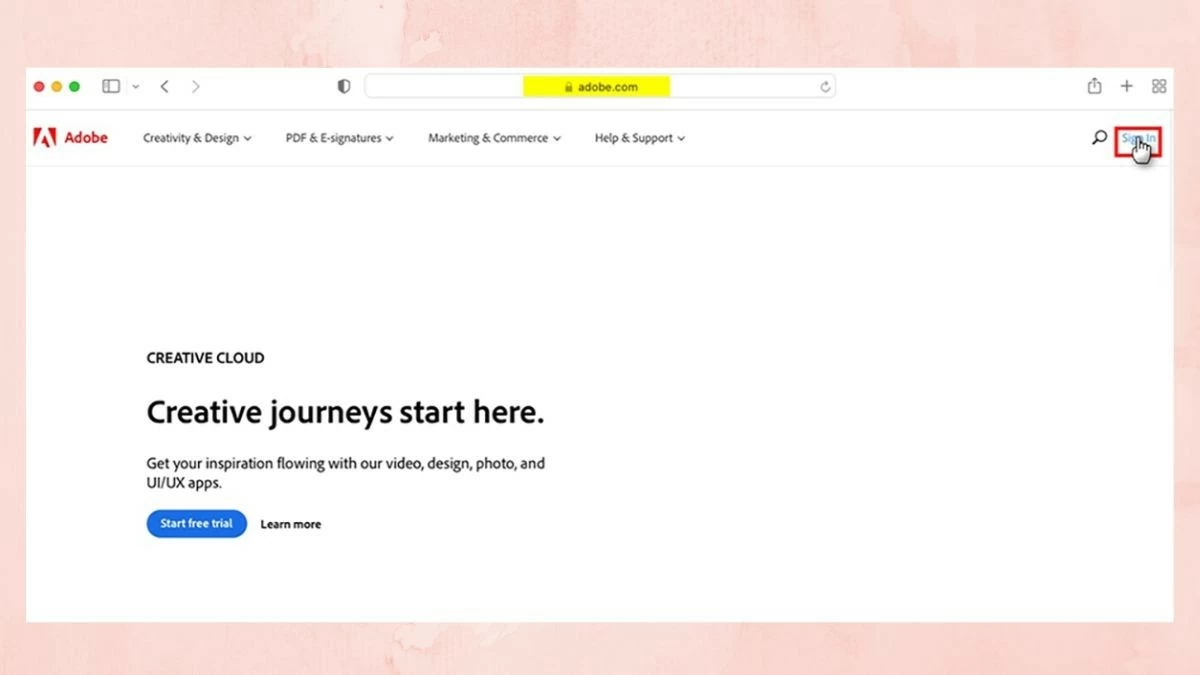Show the tab overview grid
Image resolution: width=1200 pixels, height=675 pixels.
[x=1159, y=87]
